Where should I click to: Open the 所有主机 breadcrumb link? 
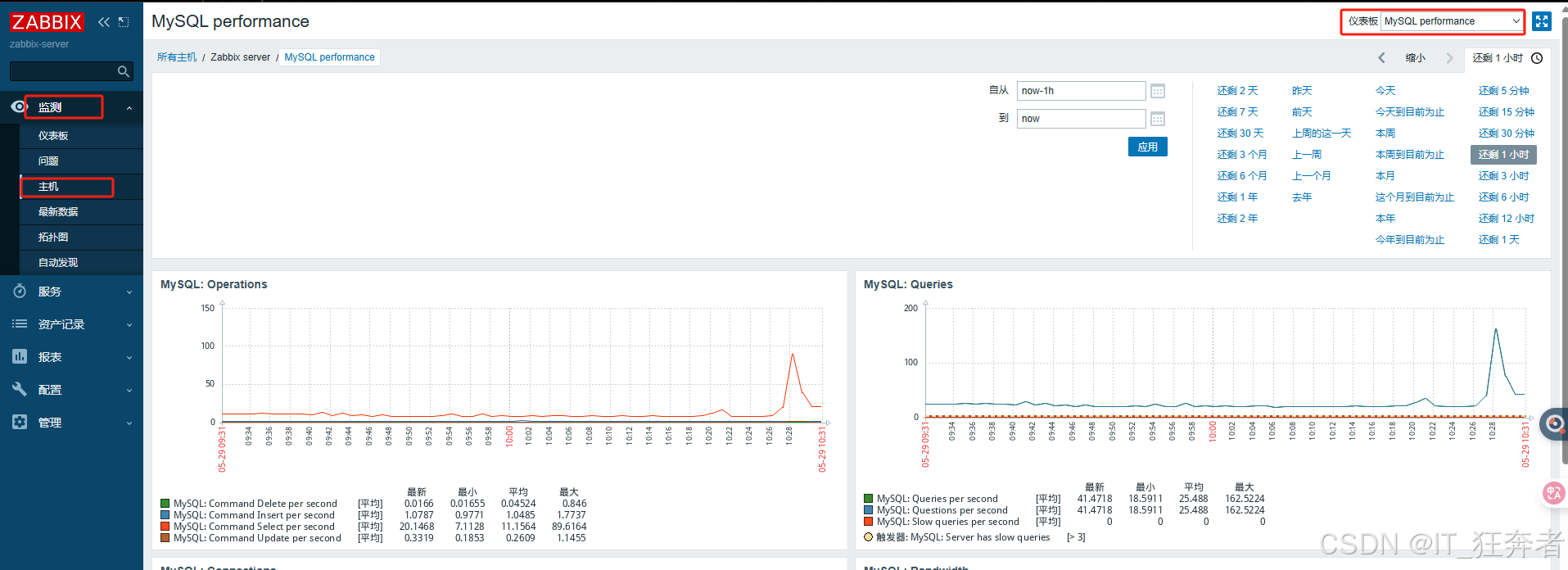pyautogui.click(x=177, y=57)
